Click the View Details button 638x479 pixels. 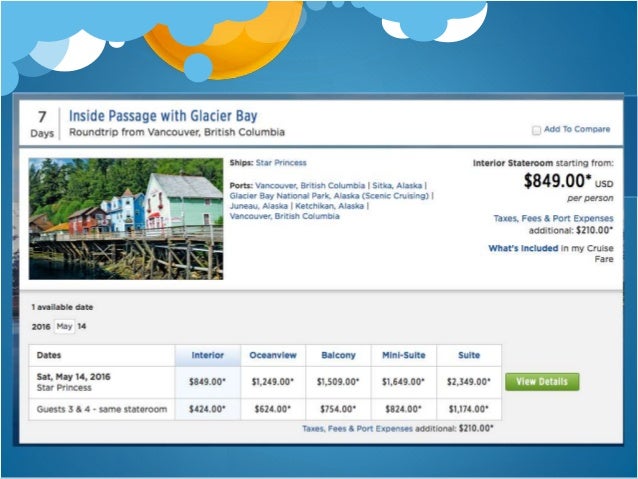[x=542, y=382]
